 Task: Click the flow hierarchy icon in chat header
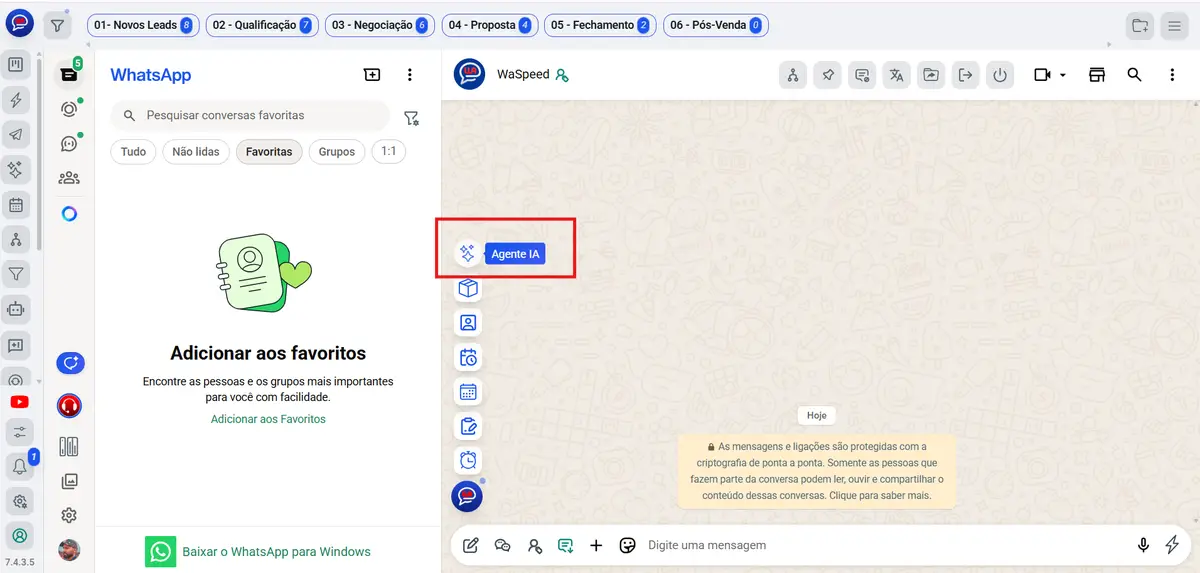click(x=793, y=75)
